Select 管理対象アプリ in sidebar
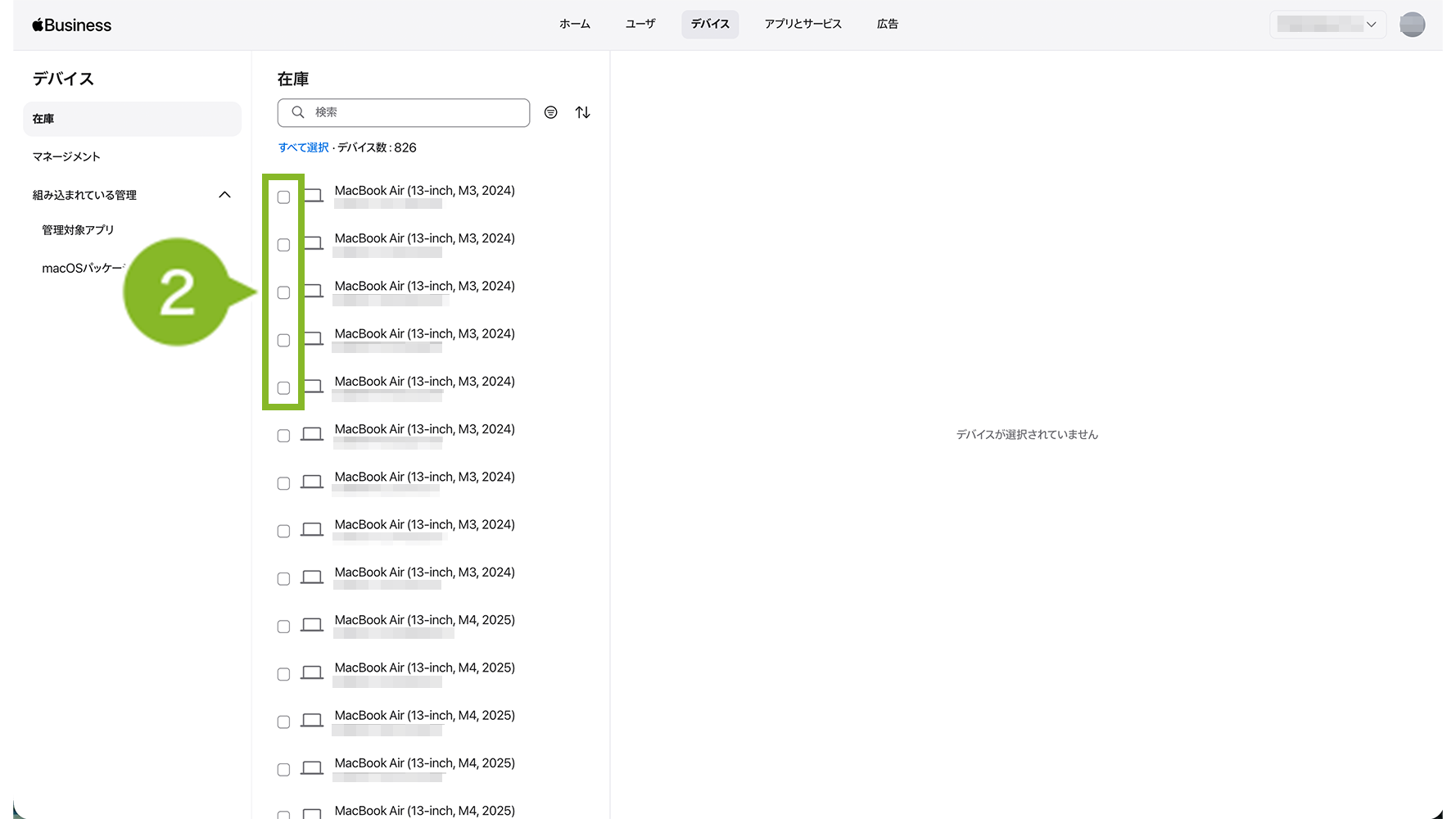Screen dimensions: 1456x819 tap(78, 230)
